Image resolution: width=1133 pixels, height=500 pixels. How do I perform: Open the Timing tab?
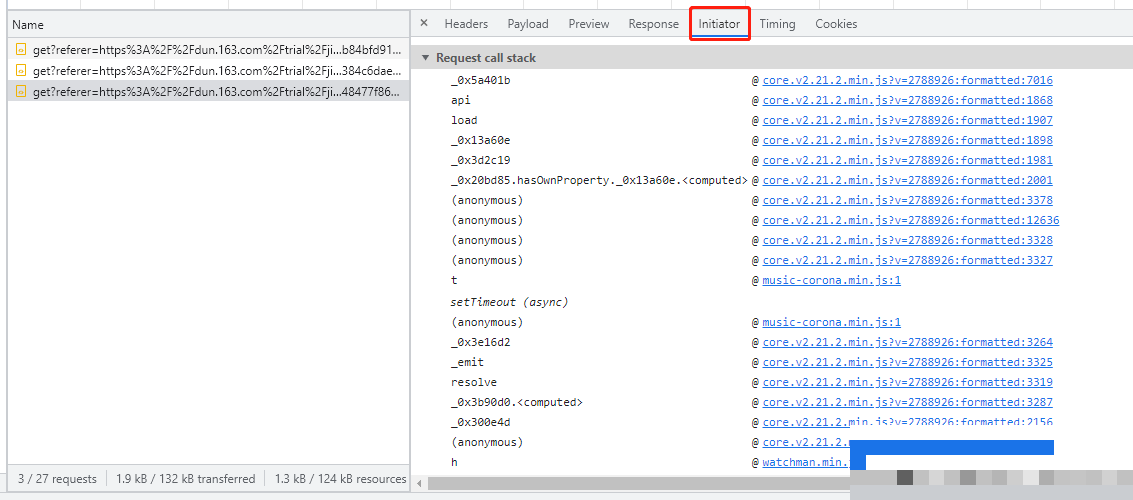777,24
